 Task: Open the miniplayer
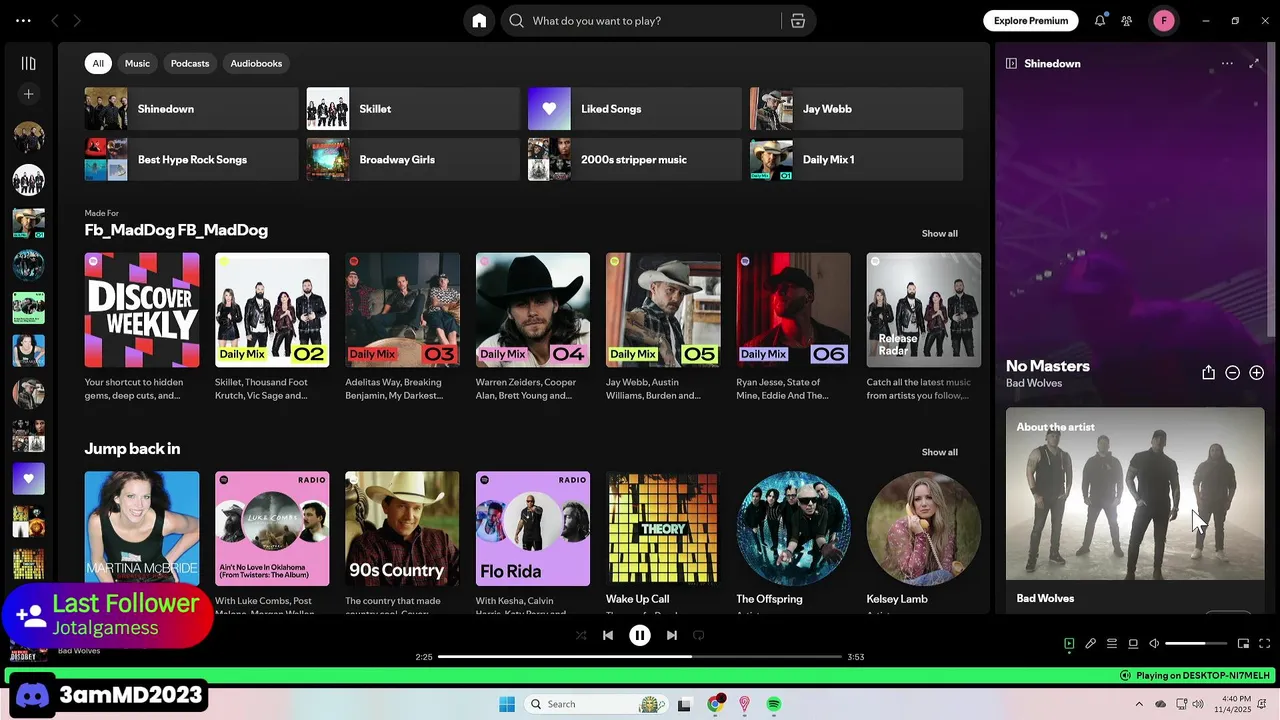pyautogui.click(x=1243, y=644)
